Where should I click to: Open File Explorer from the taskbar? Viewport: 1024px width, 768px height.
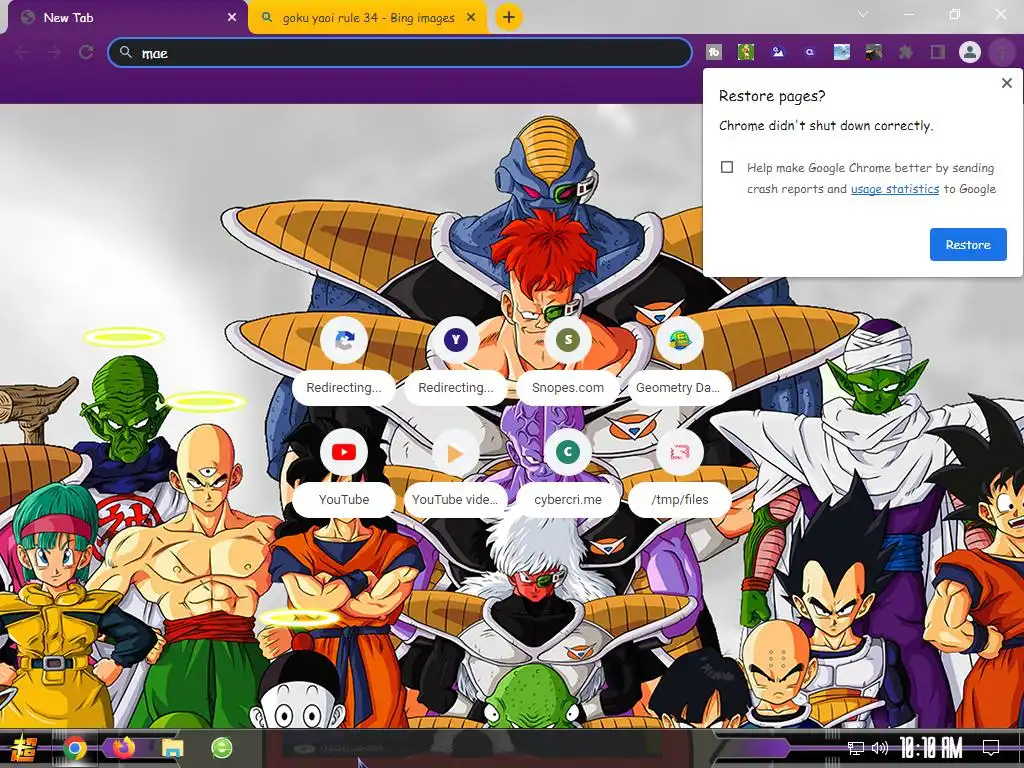[x=173, y=748]
